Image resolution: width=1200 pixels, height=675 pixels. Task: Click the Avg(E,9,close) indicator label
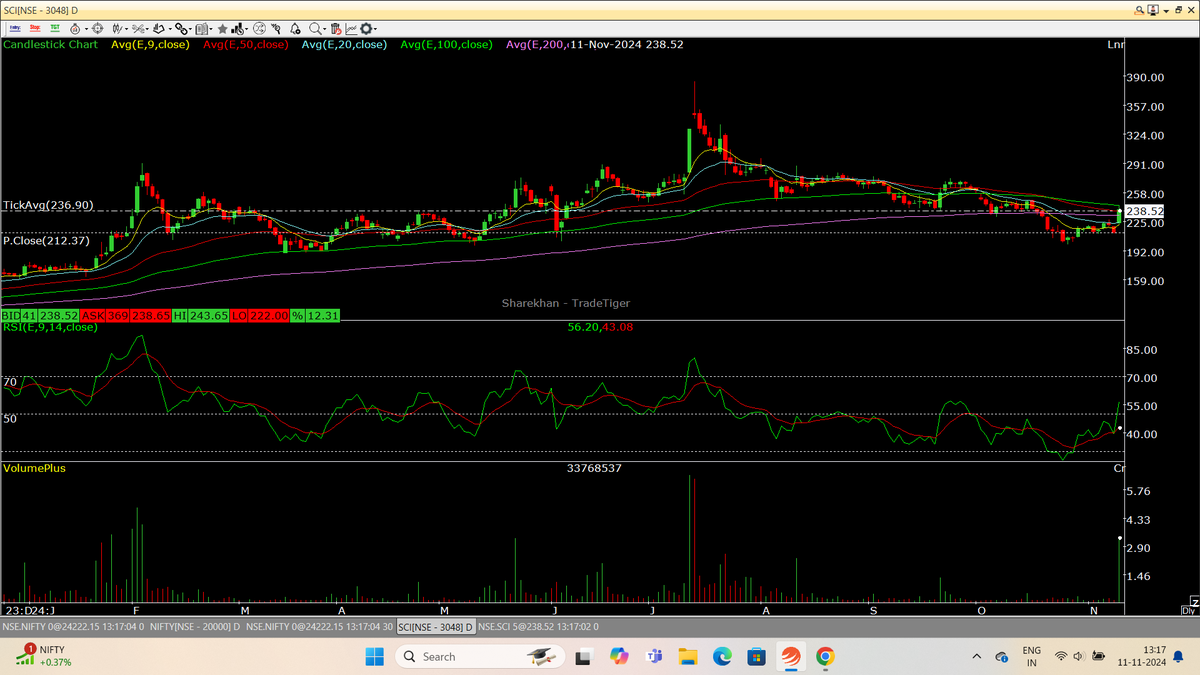(151, 44)
